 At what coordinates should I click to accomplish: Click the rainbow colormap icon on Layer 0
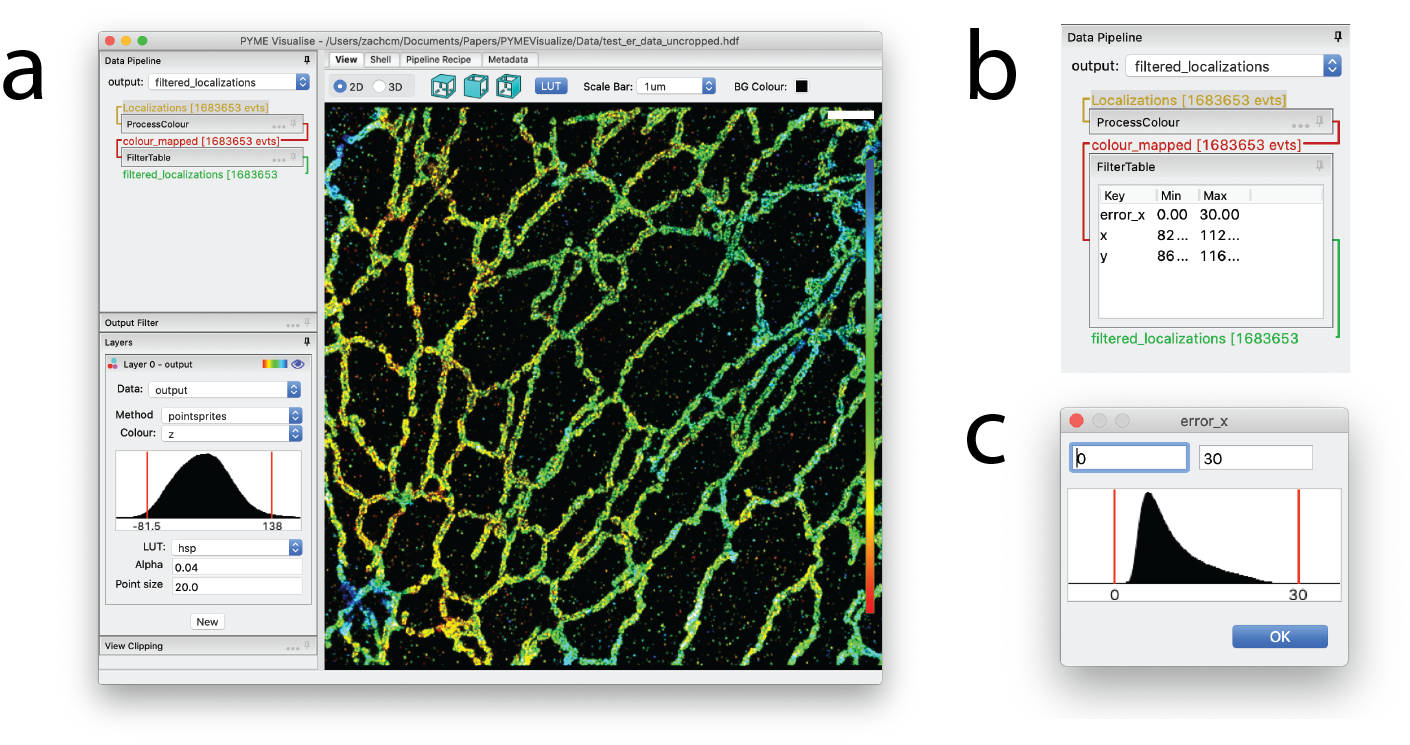pyautogui.click(x=274, y=365)
